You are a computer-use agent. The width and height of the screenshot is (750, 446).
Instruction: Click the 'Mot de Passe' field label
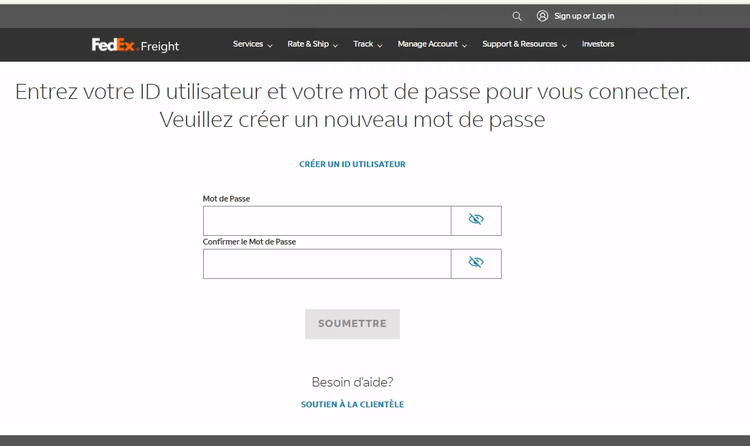pyautogui.click(x=226, y=199)
